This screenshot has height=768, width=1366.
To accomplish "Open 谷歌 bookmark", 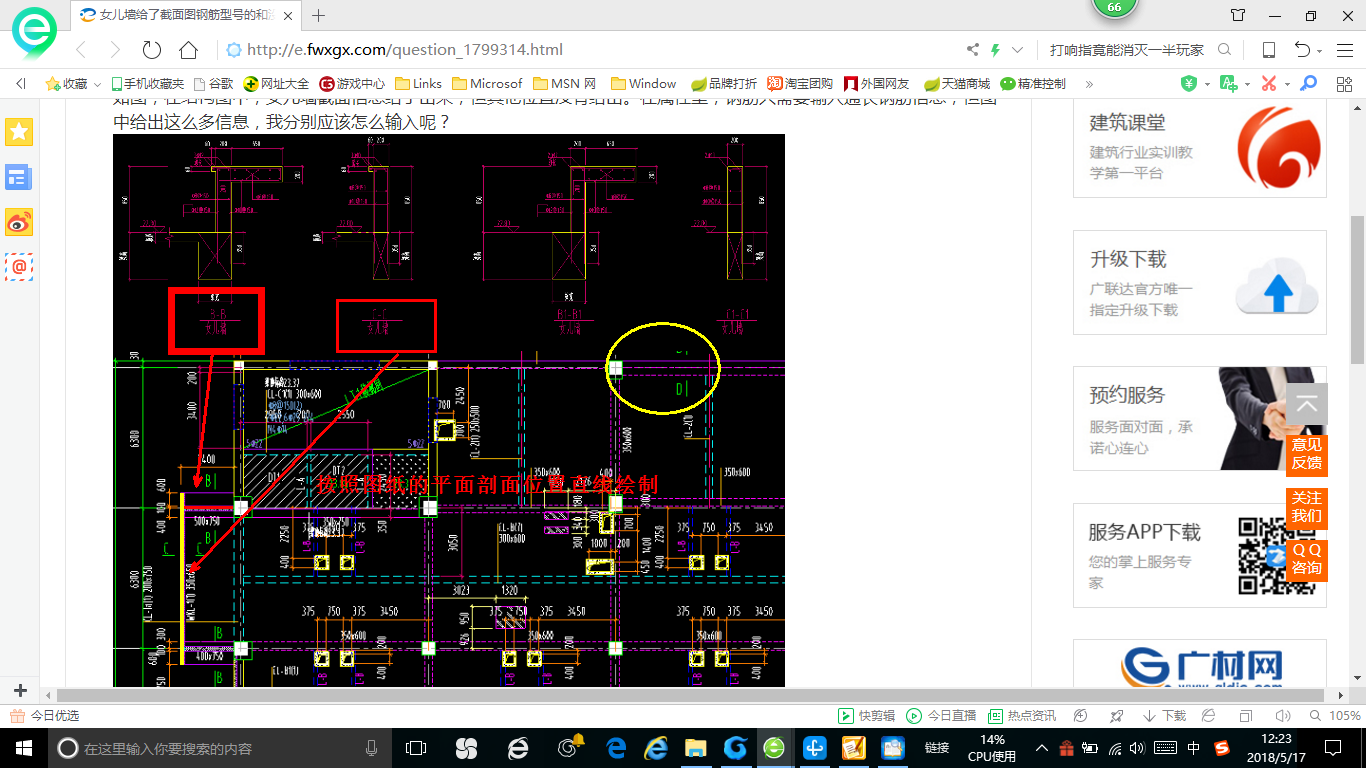I will (x=214, y=84).
